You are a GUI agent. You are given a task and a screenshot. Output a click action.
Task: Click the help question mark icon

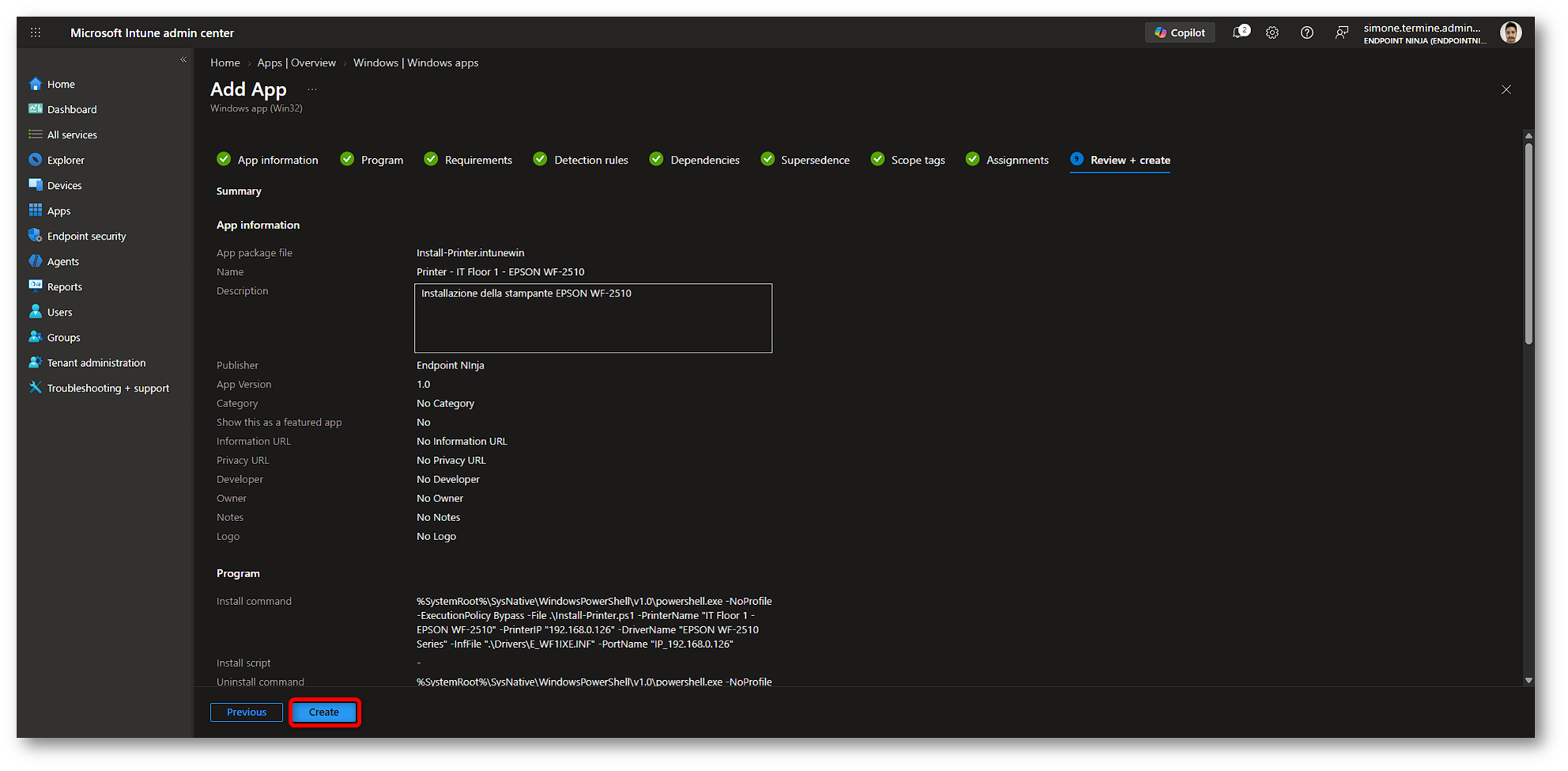(x=1306, y=32)
